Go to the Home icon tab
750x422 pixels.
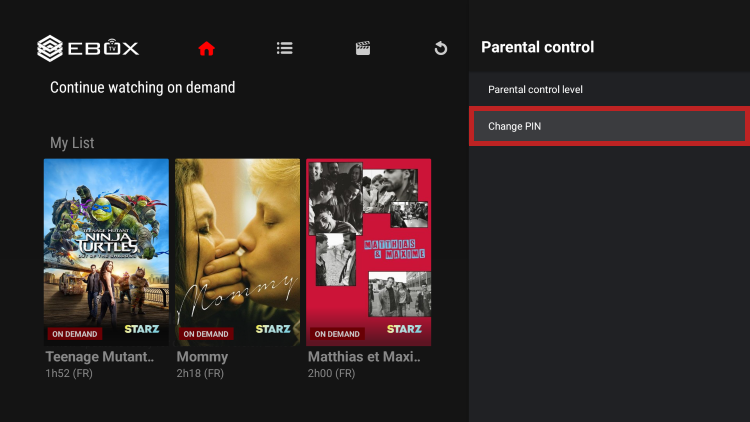coord(207,48)
